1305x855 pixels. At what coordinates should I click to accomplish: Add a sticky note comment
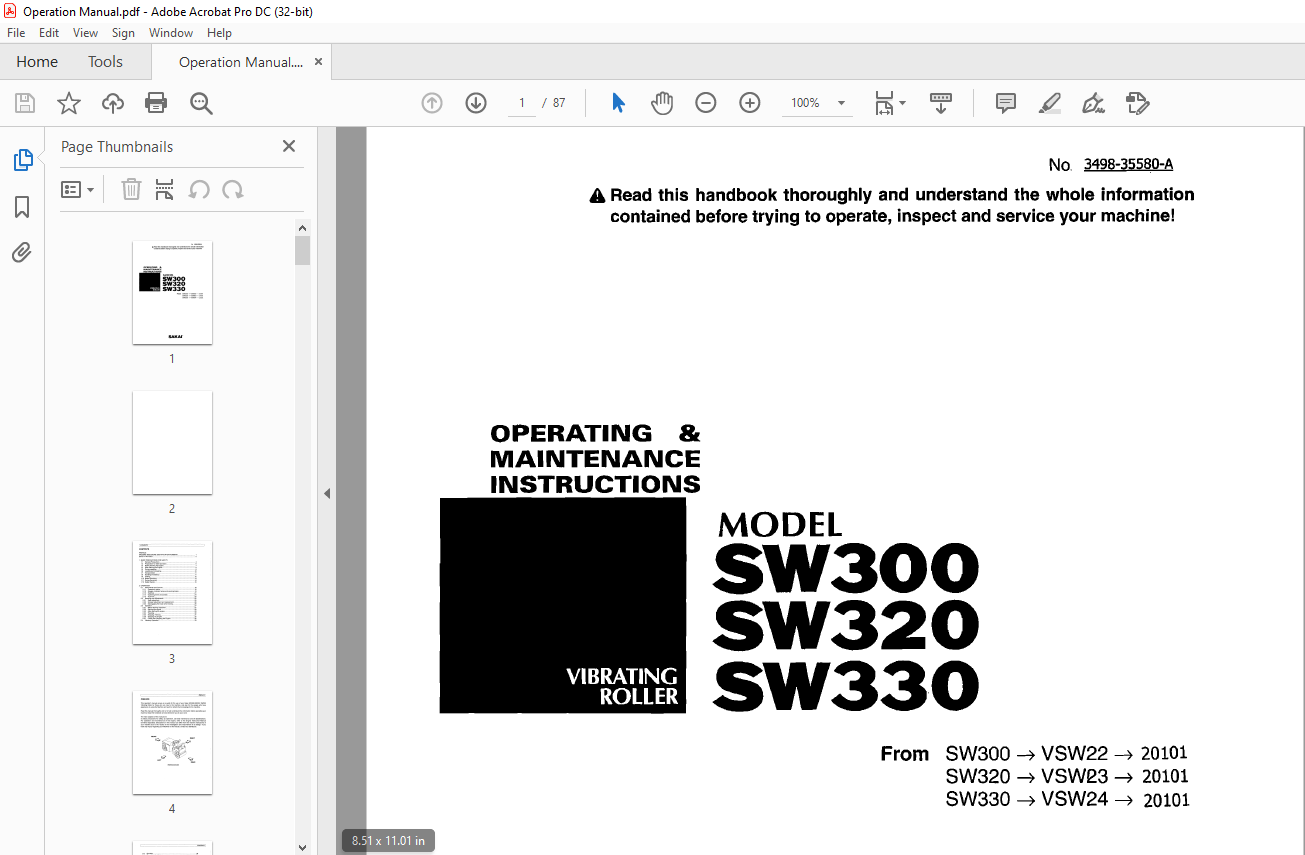(x=1006, y=103)
